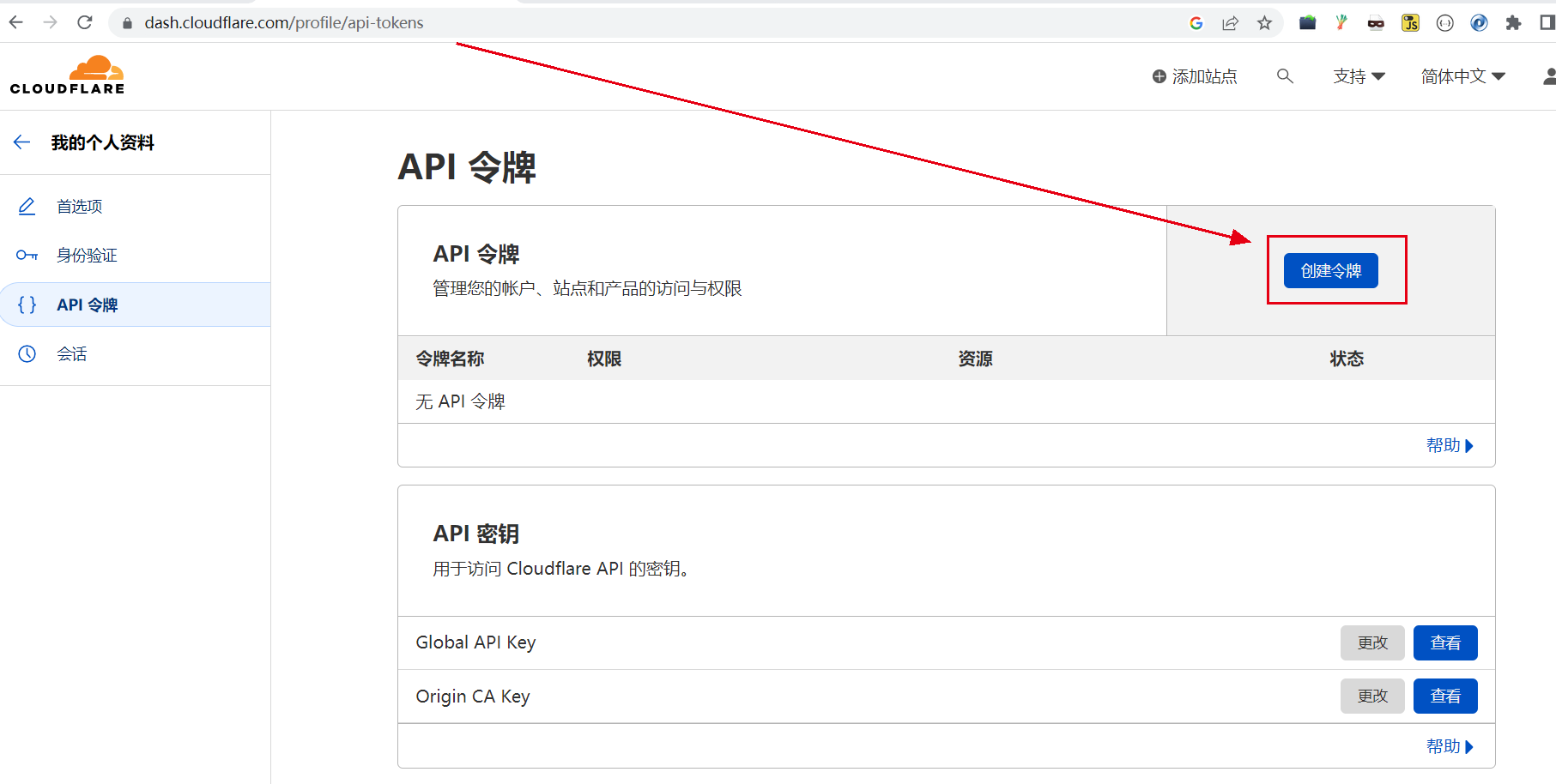The width and height of the screenshot is (1556, 784).
Task: Open 身份验证 in the sidebar
Action: pyautogui.click(x=136, y=255)
